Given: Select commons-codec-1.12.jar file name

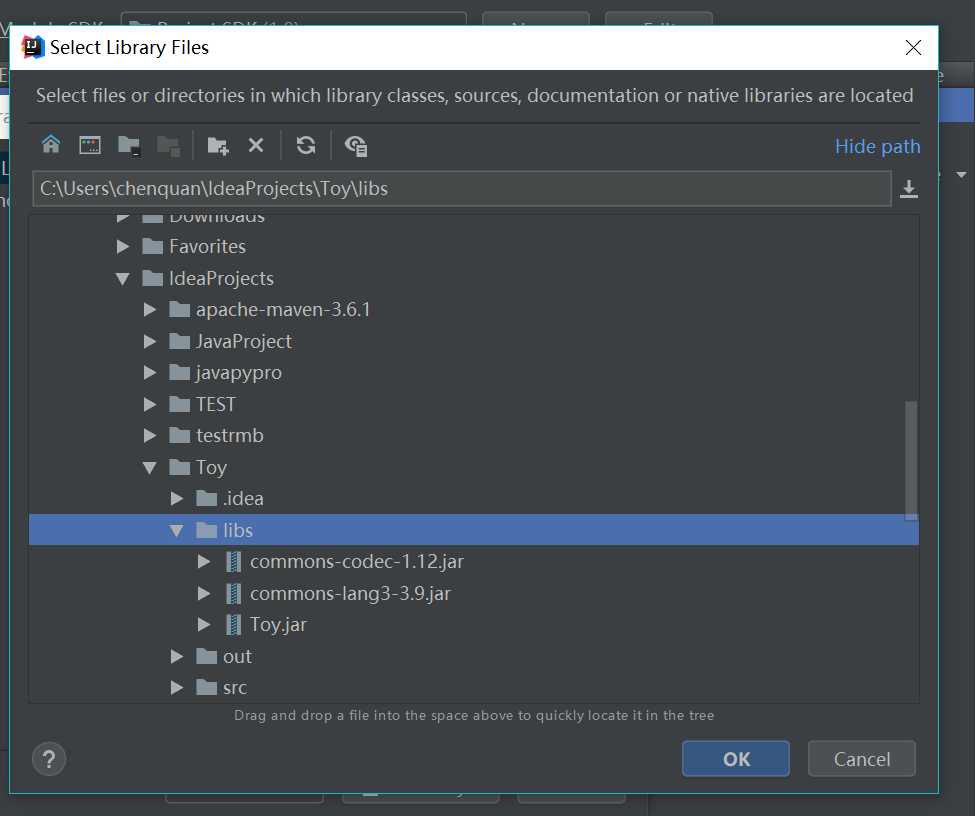Looking at the screenshot, I should (357, 562).
